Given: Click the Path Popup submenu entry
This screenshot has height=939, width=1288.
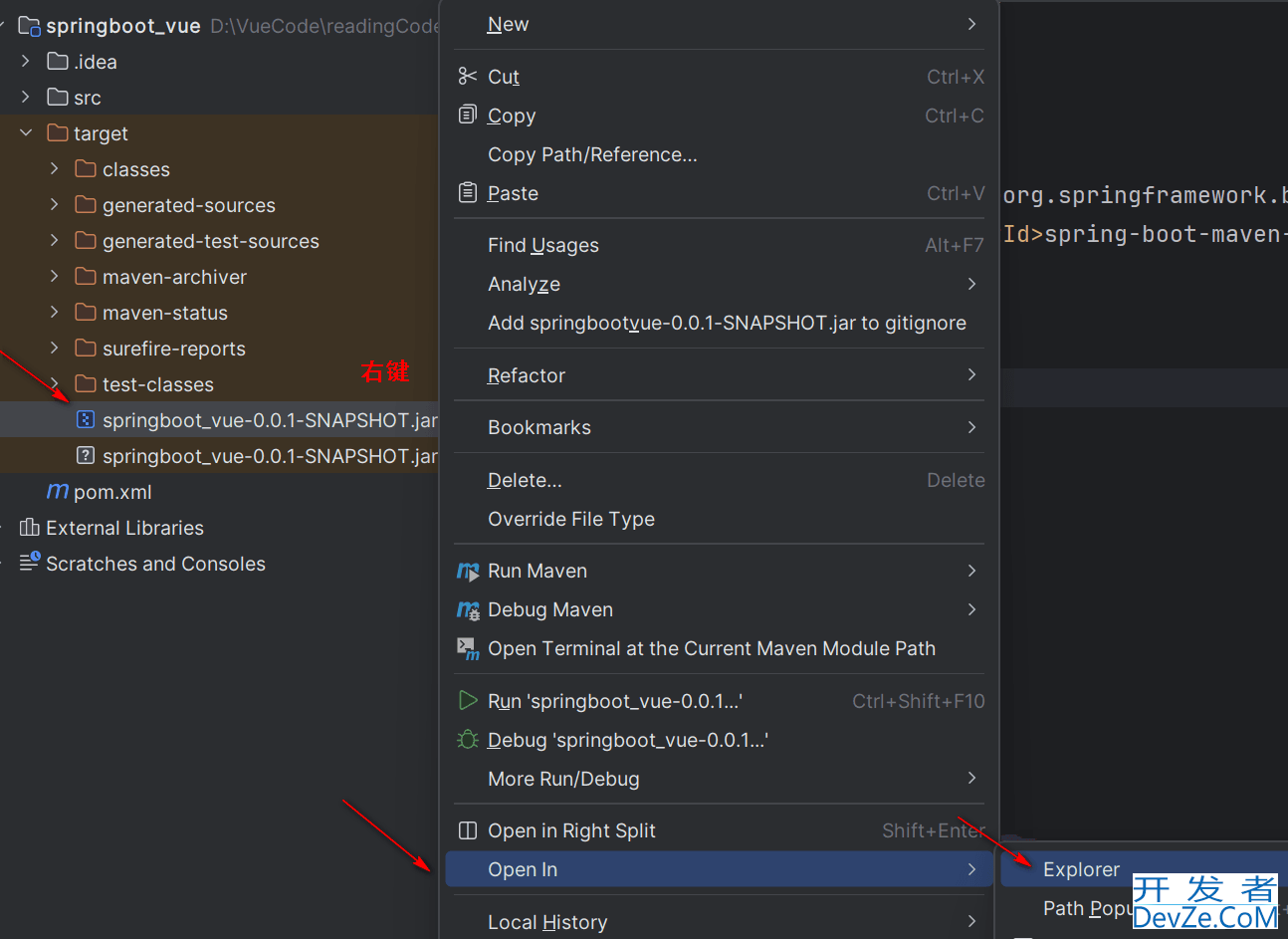Looking at the screenshot, I should pyautogui.click(x=1087, y=908).
